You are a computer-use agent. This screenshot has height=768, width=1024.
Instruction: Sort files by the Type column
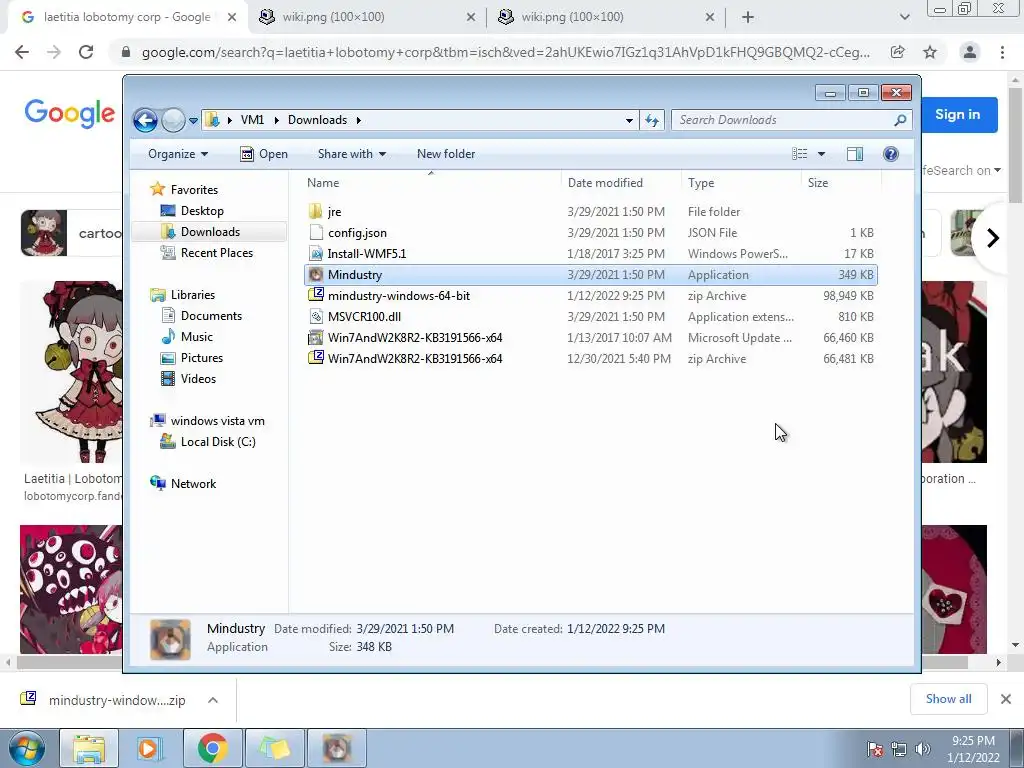pos(741,183)
